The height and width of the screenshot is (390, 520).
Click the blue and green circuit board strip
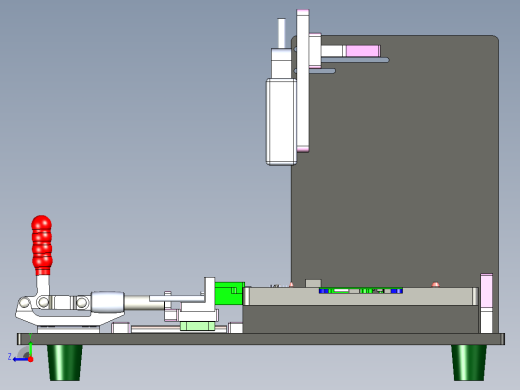361,291
